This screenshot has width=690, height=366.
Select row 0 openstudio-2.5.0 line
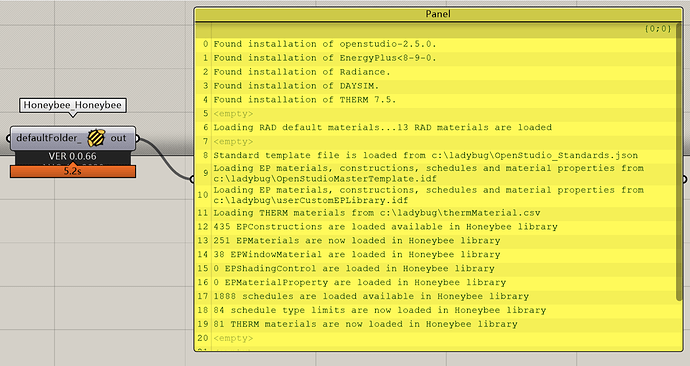coord(436,44)
